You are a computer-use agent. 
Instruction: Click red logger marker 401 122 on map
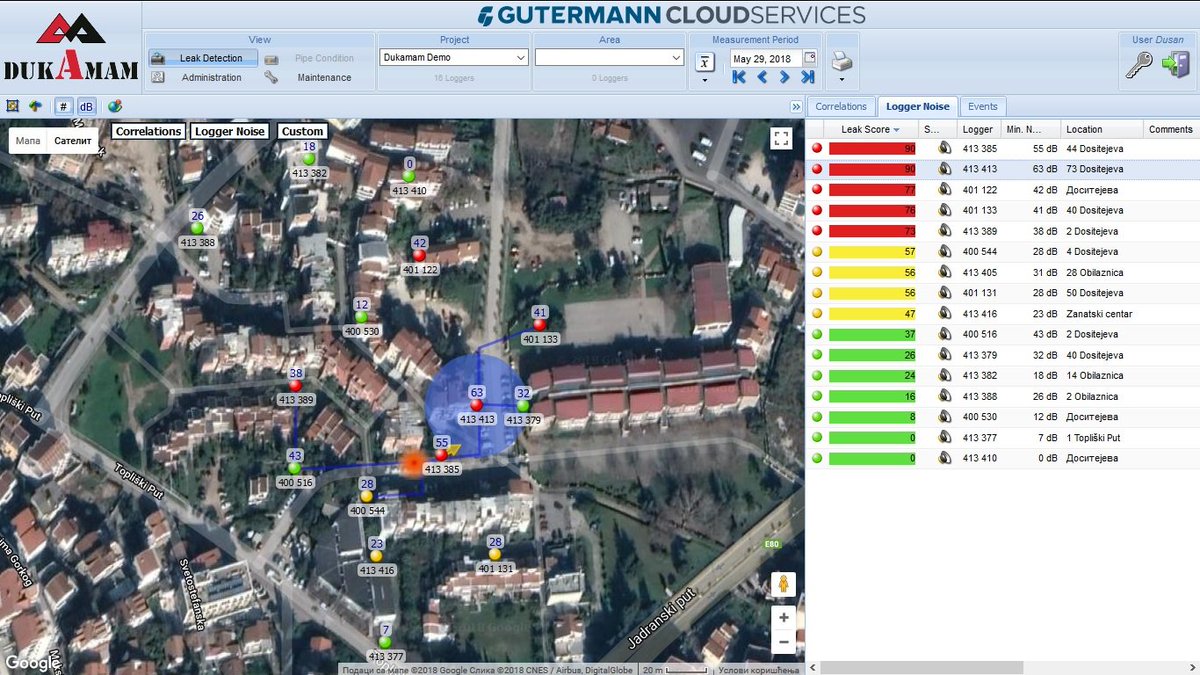(419, 255)
